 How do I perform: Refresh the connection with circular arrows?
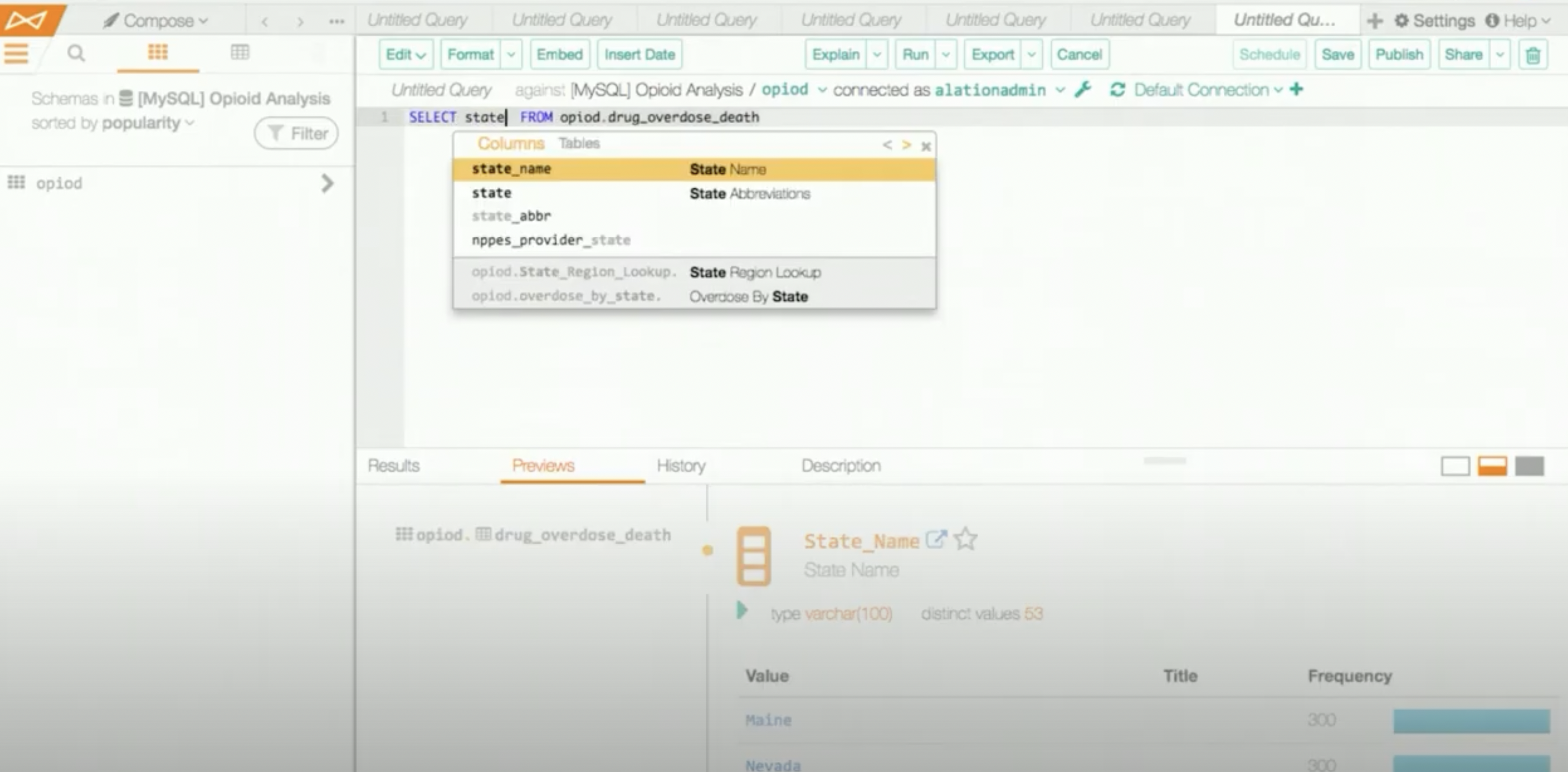1117,89
